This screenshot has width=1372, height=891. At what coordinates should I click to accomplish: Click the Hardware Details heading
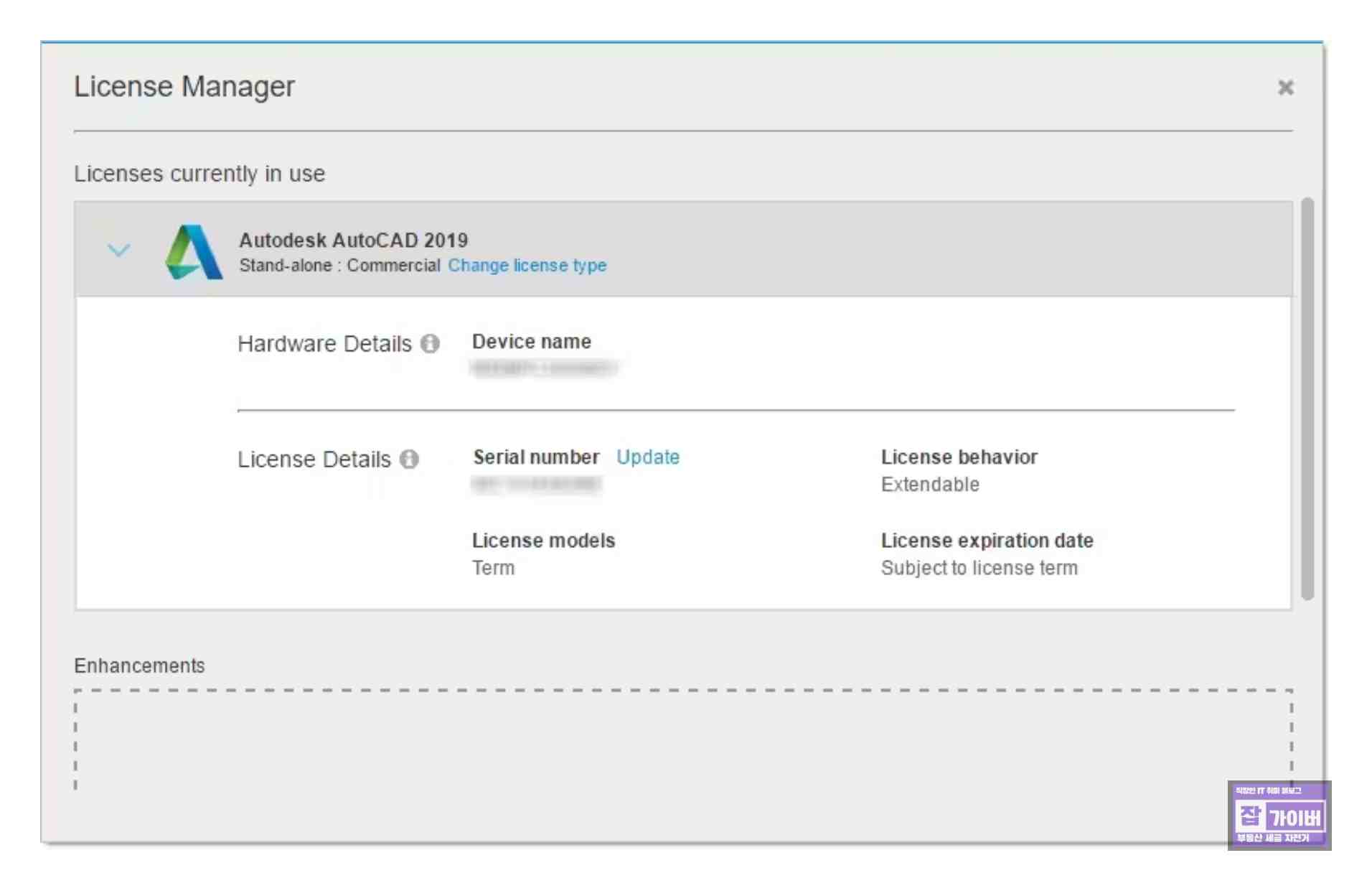click(324, 344)
